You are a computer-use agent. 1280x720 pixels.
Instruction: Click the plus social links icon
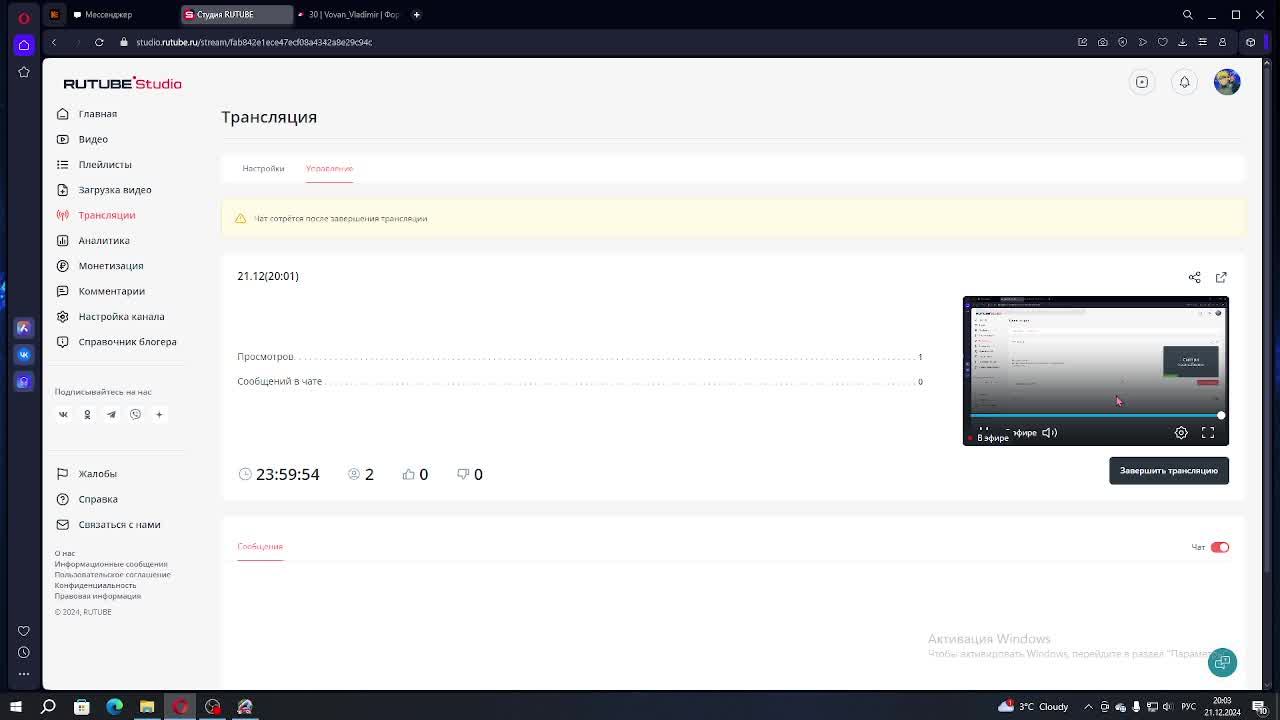159,414
